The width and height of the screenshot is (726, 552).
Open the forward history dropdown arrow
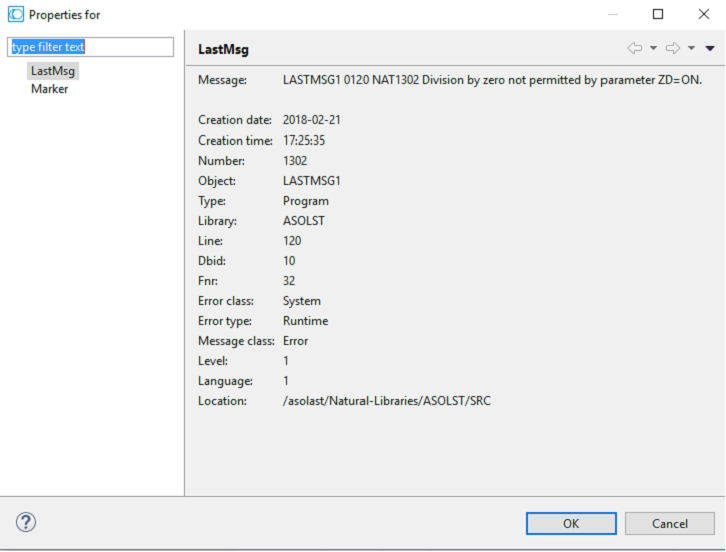[691, 48]
